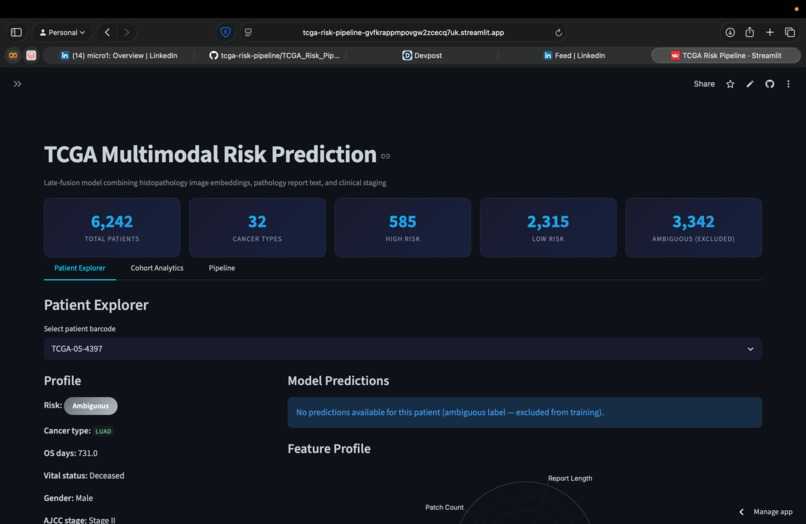The height and width of the screenshot is (524, 806).
Task: Copy the title anchor link icon
Action: (386, 156)
